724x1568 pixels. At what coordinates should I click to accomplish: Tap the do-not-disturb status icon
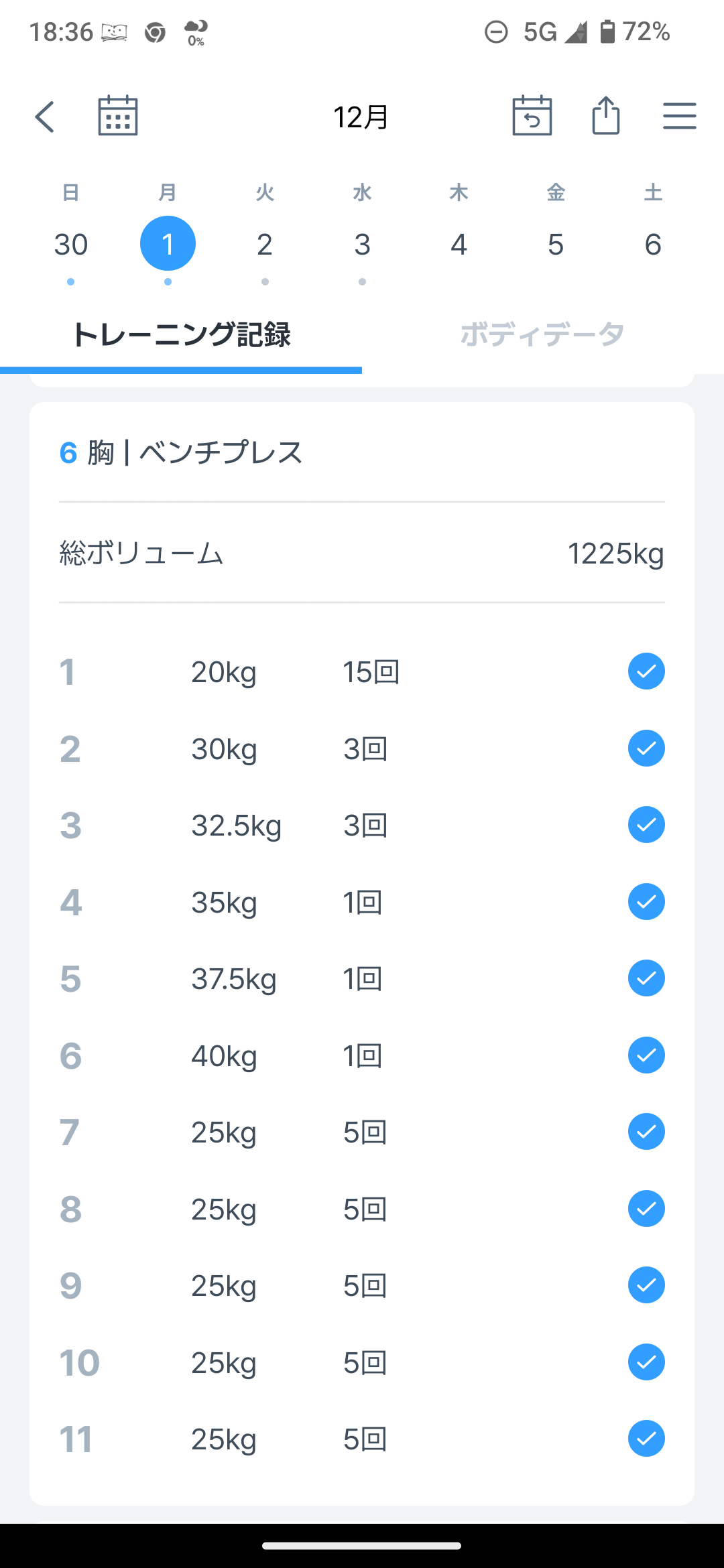point(496,31)
